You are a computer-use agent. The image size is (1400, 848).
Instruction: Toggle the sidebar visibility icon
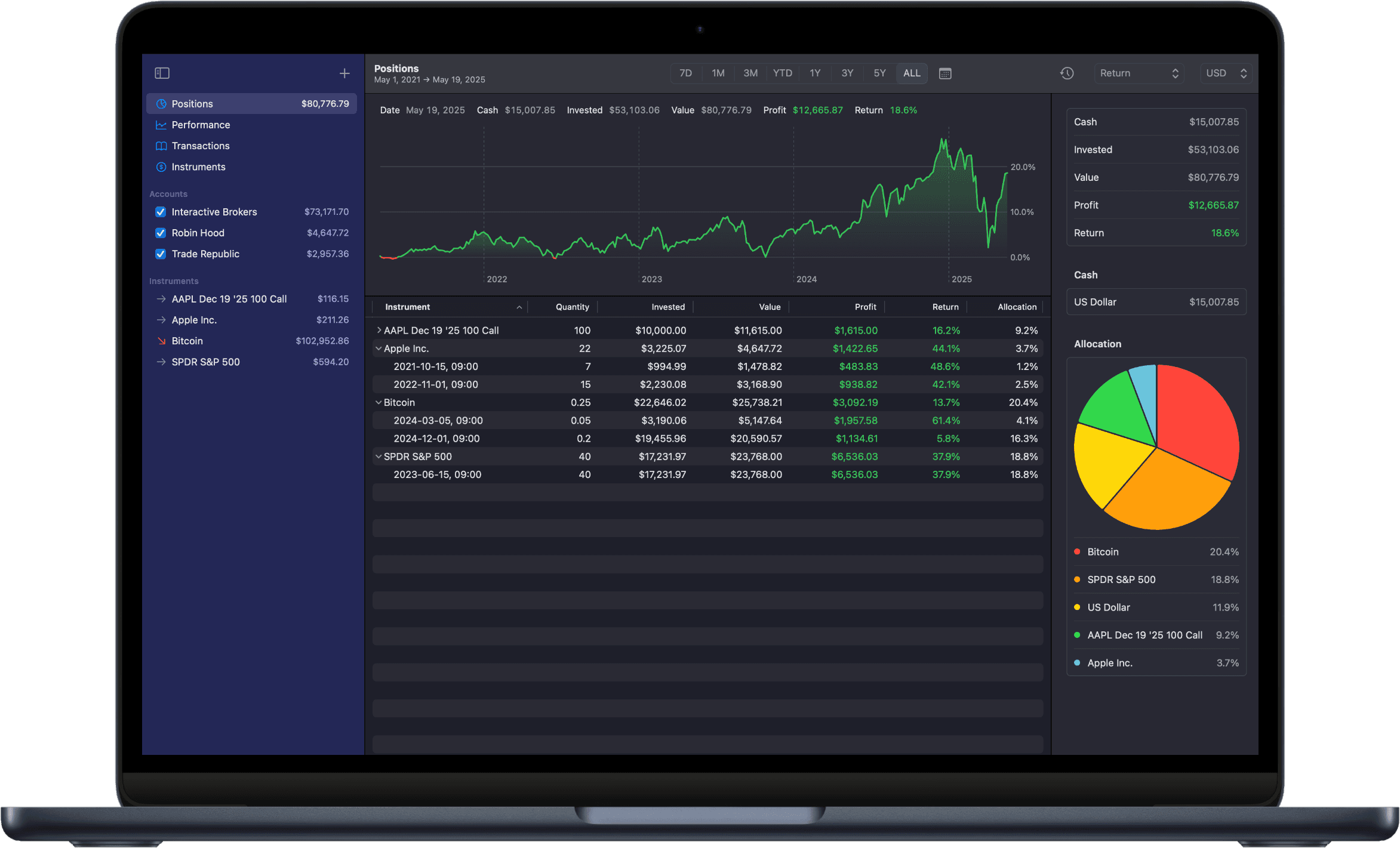click(162, 73)
